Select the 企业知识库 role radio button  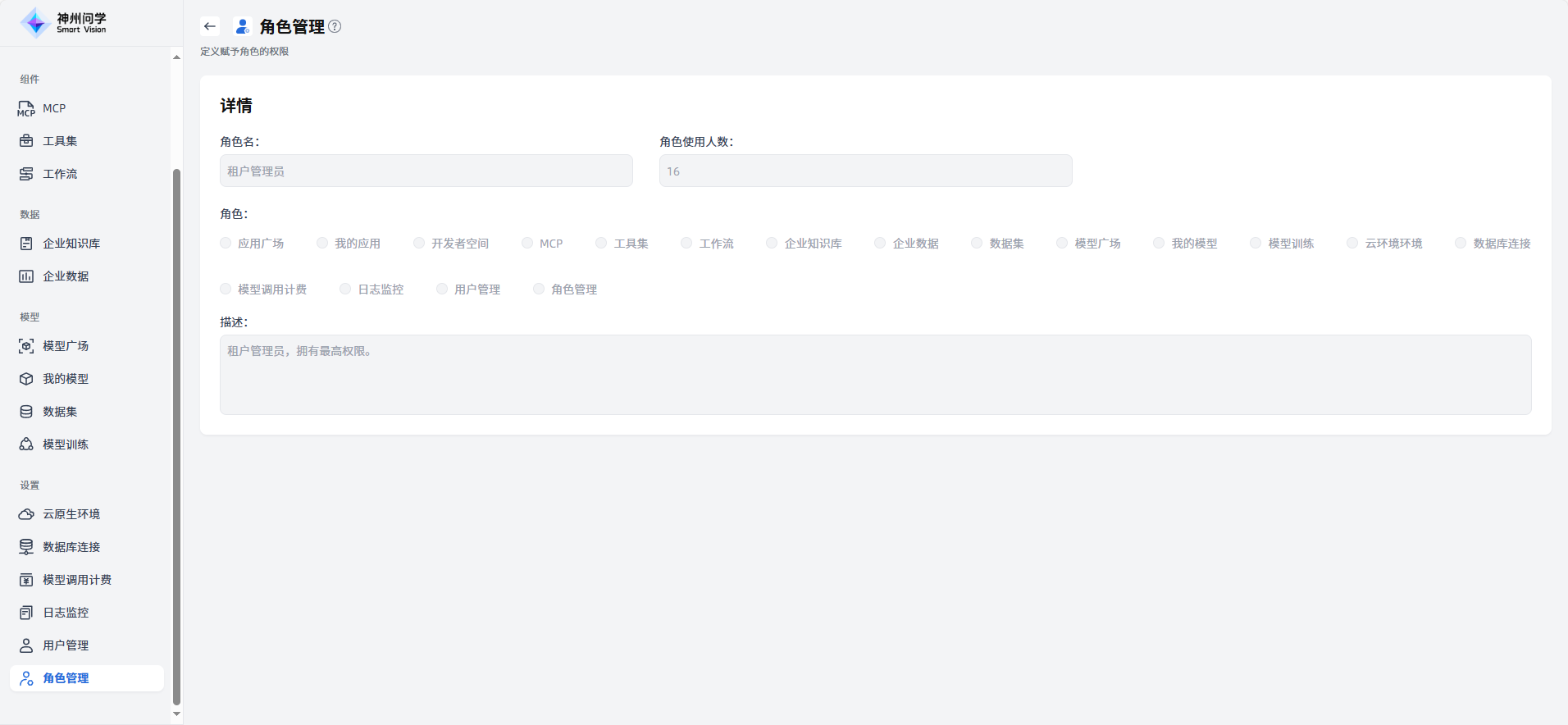(x=772, y=243)
